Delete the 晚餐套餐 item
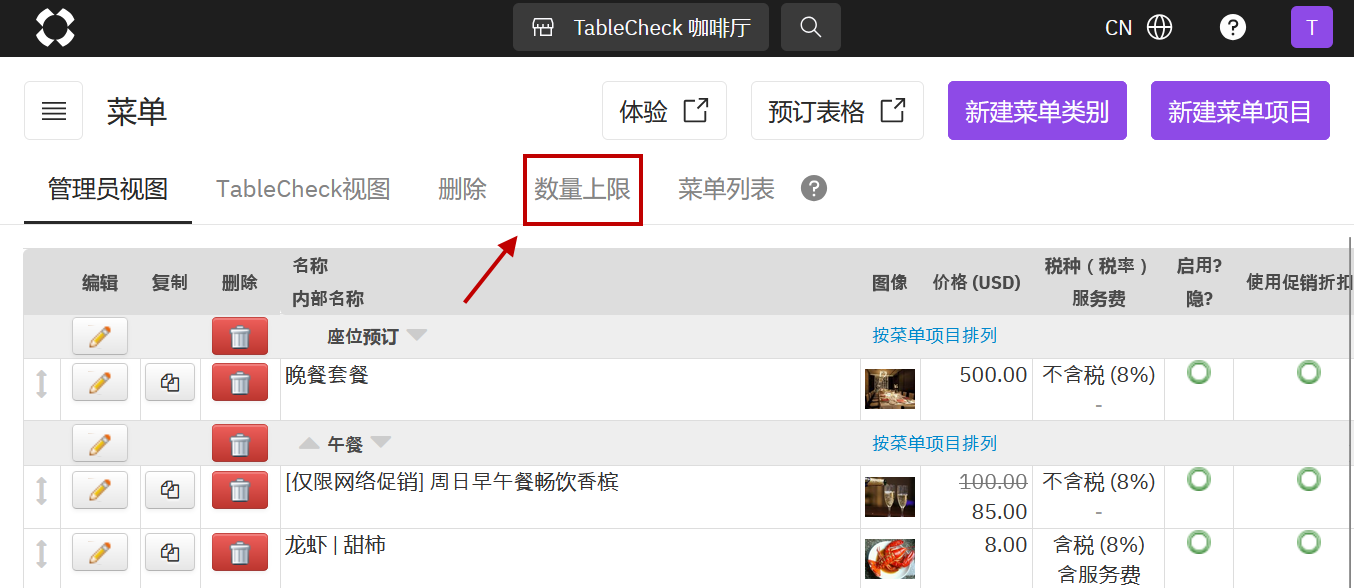This screenshot has height=588, width=1354. click(x=240, y=382)
